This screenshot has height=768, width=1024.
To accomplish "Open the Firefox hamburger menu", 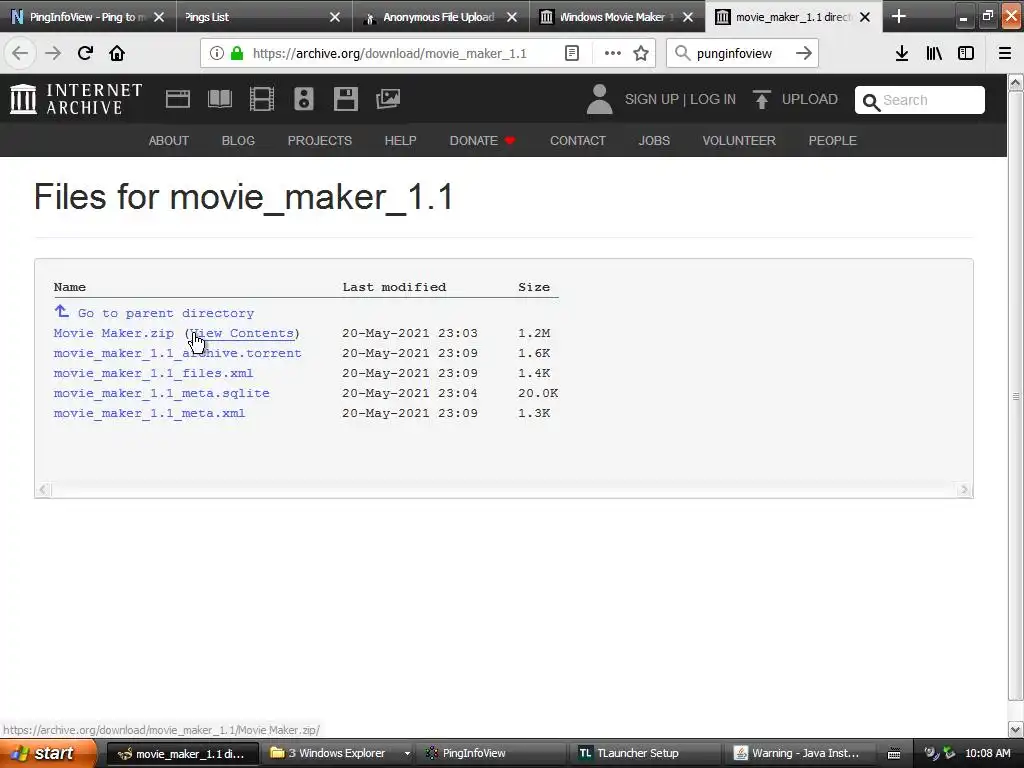I will 1005,53.
